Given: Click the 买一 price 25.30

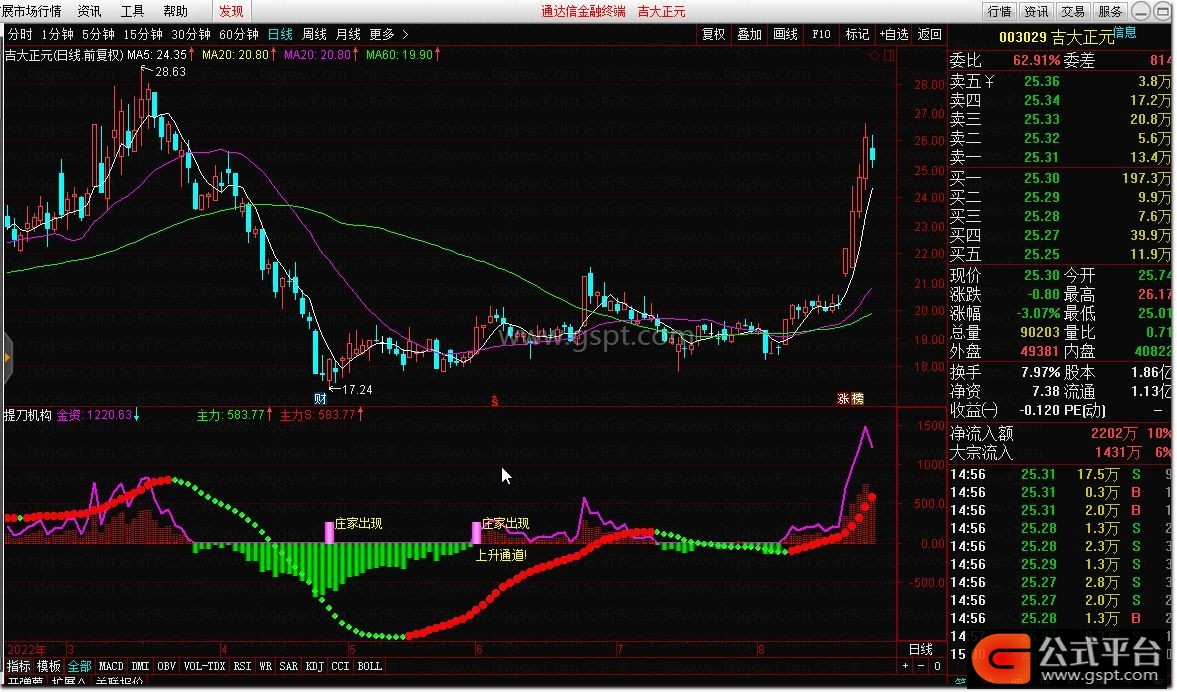Looking at the screenshot, I should click(x=1042, y=179).
